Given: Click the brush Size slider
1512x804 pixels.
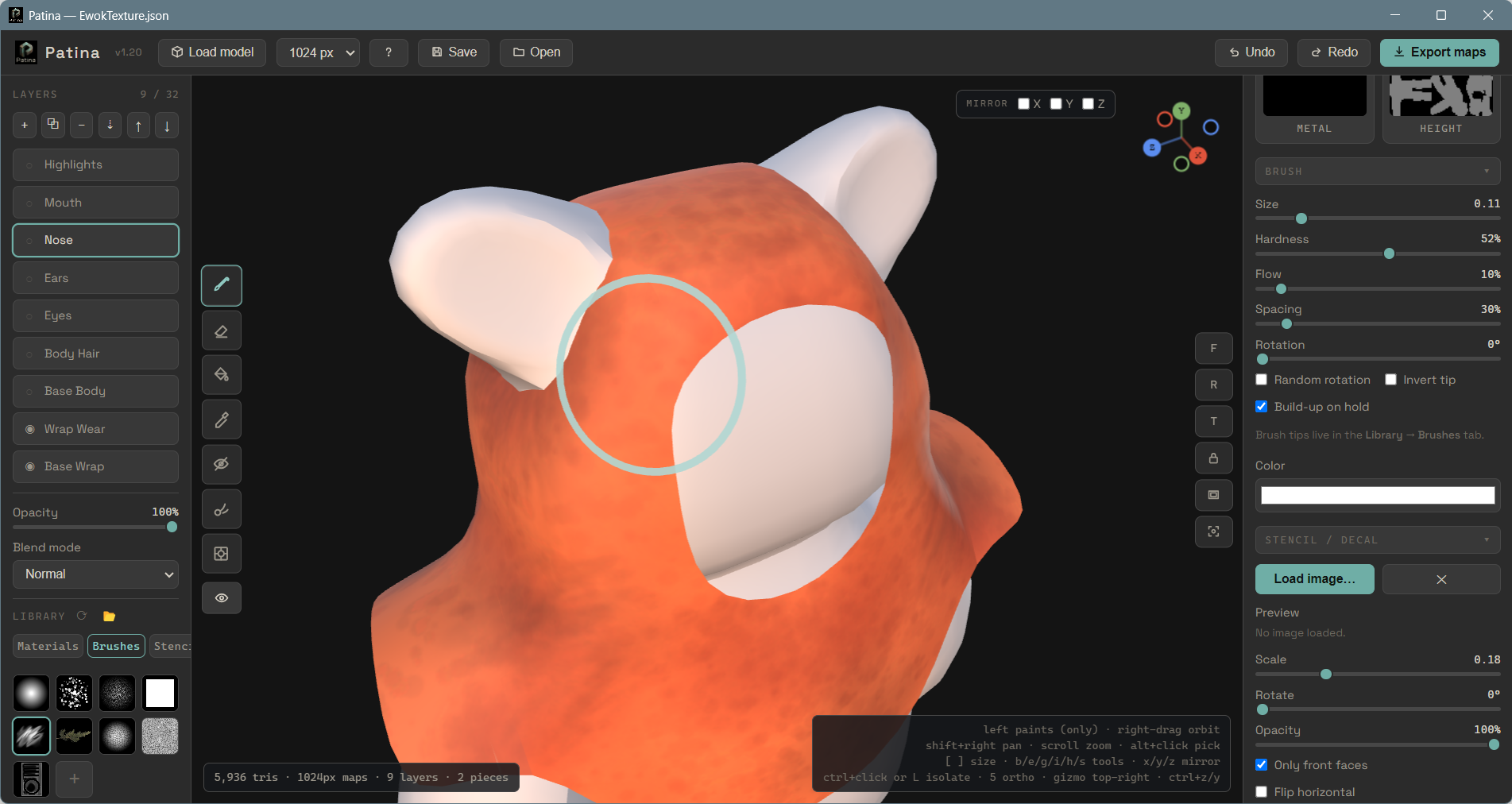Looking at the screenshot, I should [x=1378, y=218].
